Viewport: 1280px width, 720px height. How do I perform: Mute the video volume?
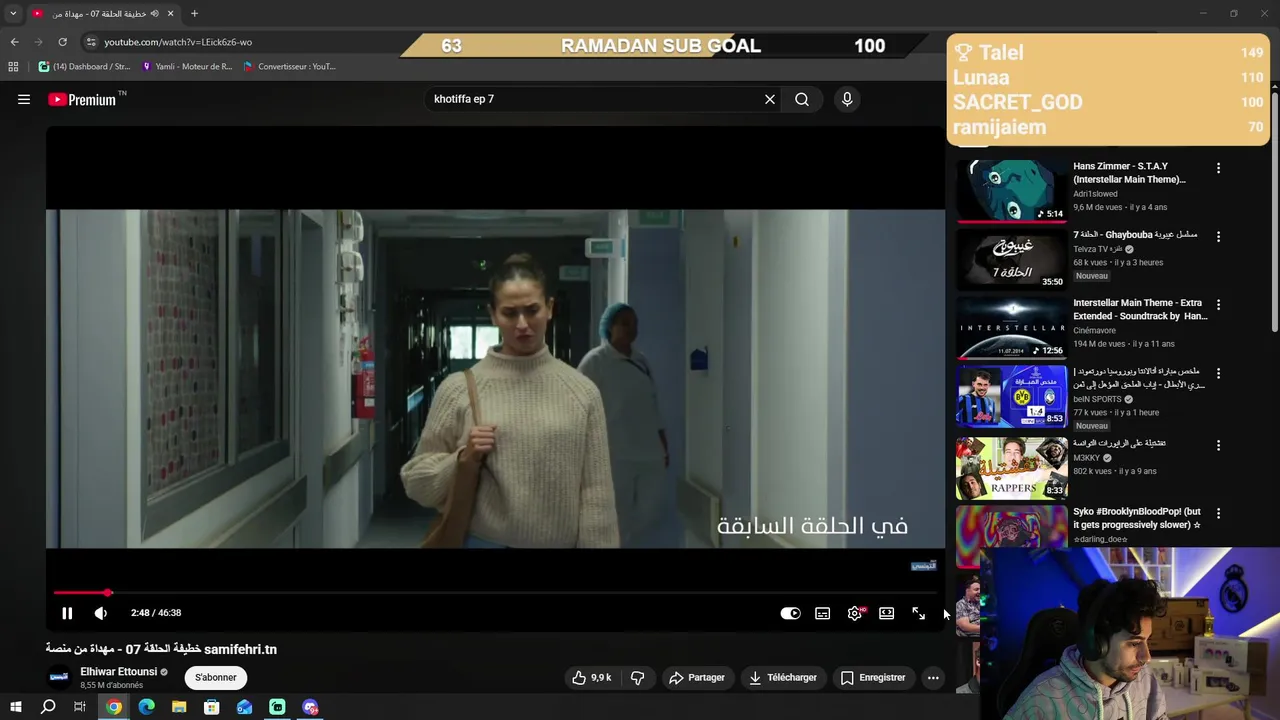tap(101, 613)
